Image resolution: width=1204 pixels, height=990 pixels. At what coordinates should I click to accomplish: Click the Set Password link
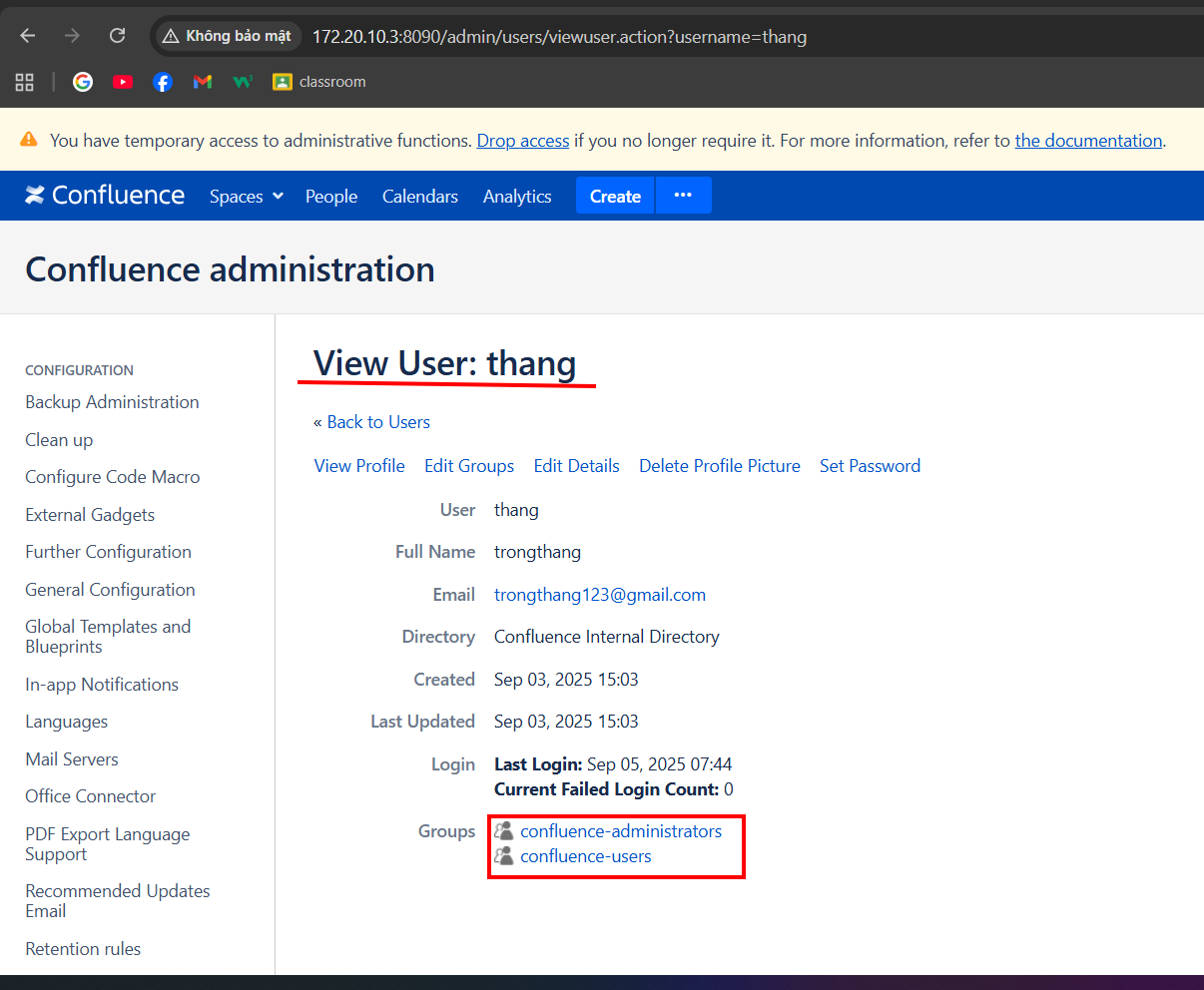click(871, 466)
